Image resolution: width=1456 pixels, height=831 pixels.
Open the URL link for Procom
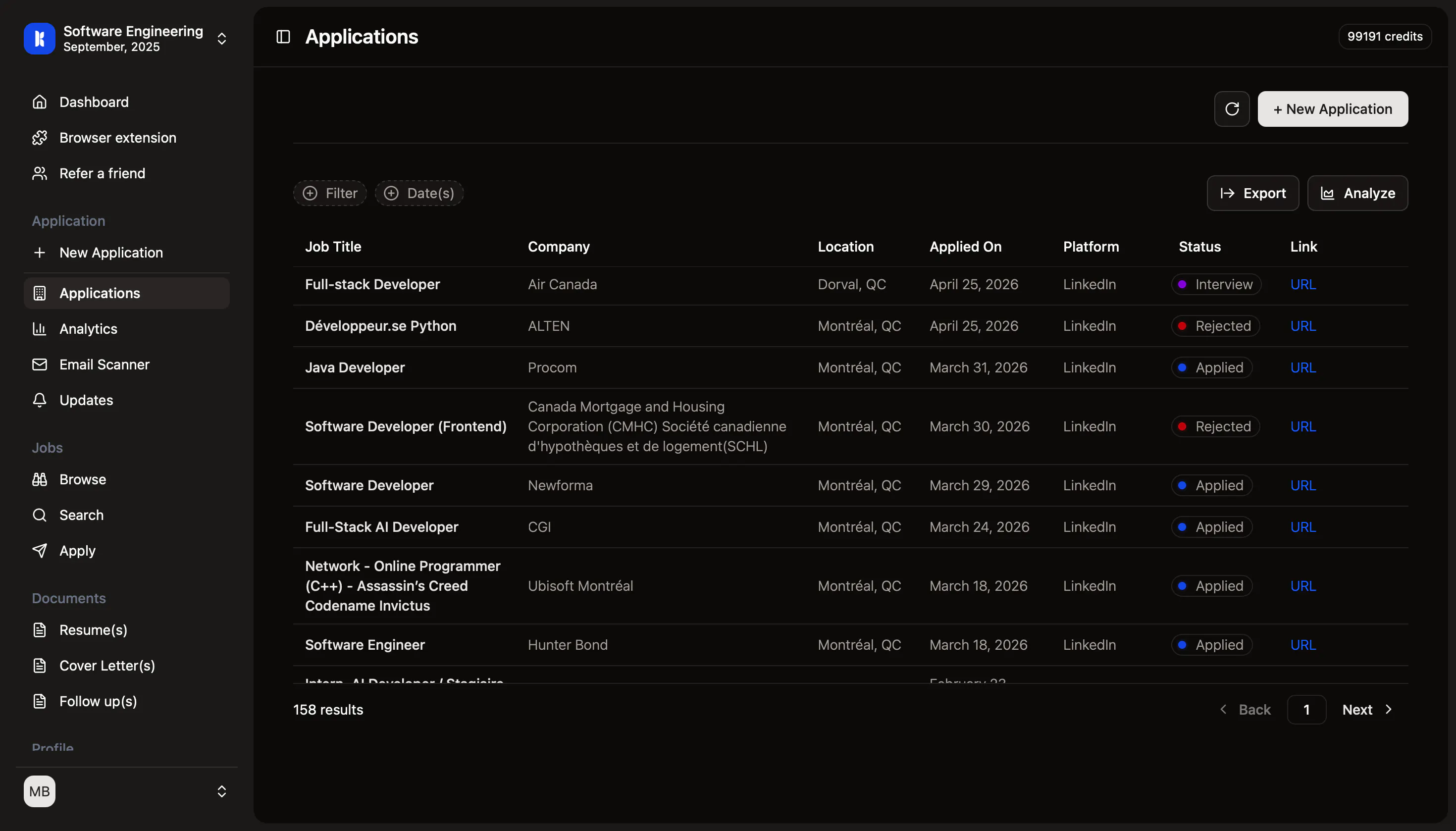point(1303,367)
